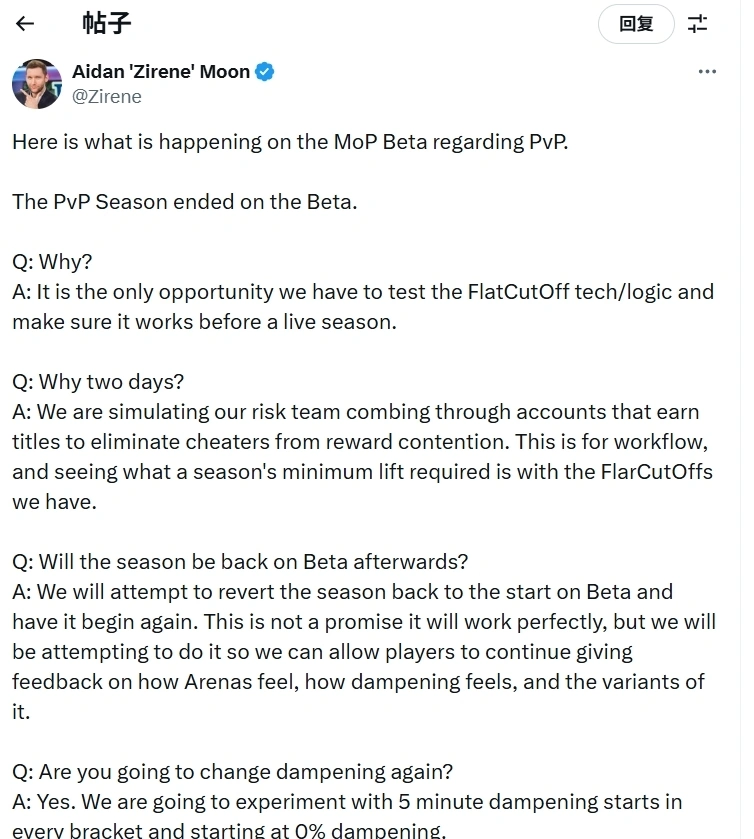Open Aidan 'Zirene' Moon's profile picture

(x=37, y=84)
